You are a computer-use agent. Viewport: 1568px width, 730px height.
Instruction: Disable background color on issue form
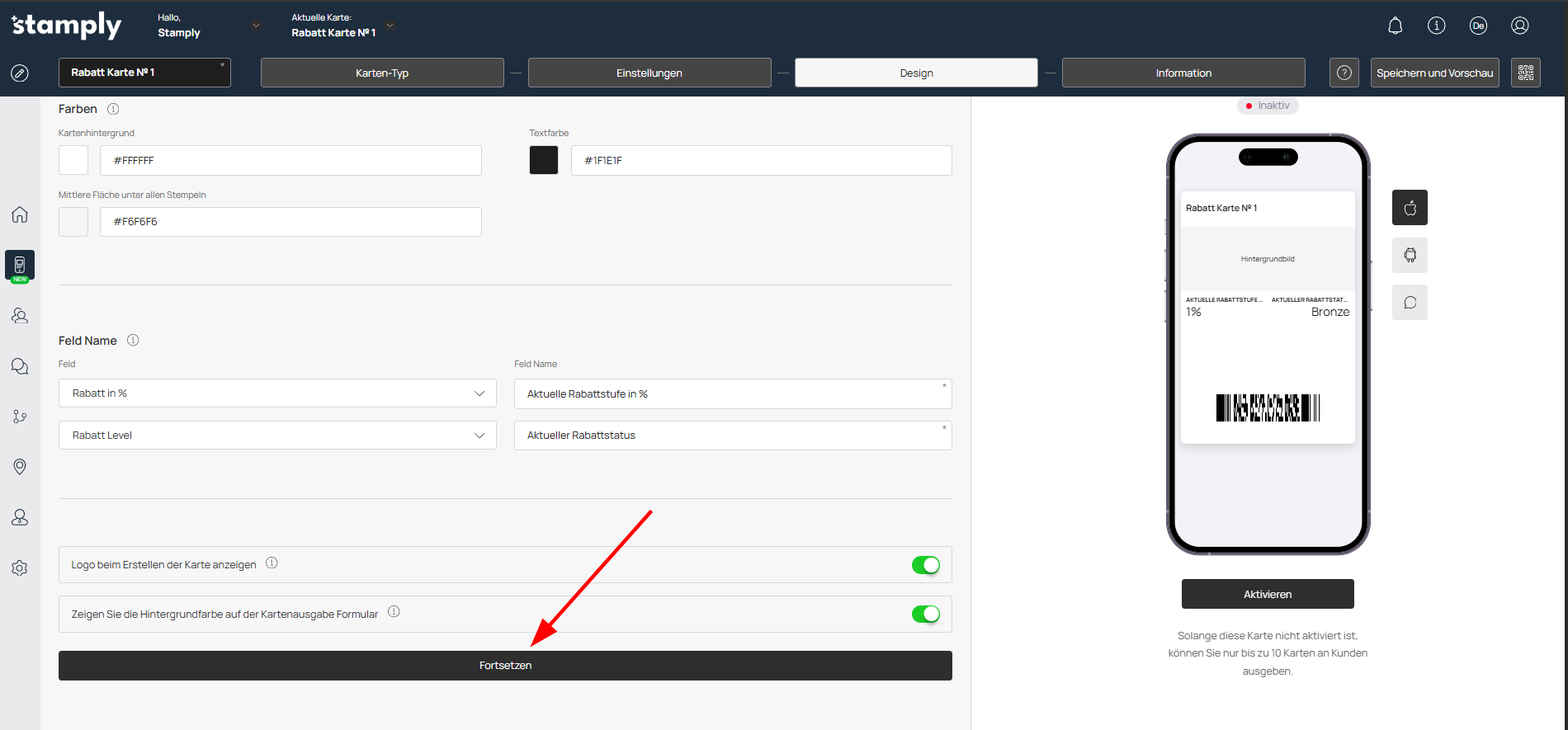[925, 614]
